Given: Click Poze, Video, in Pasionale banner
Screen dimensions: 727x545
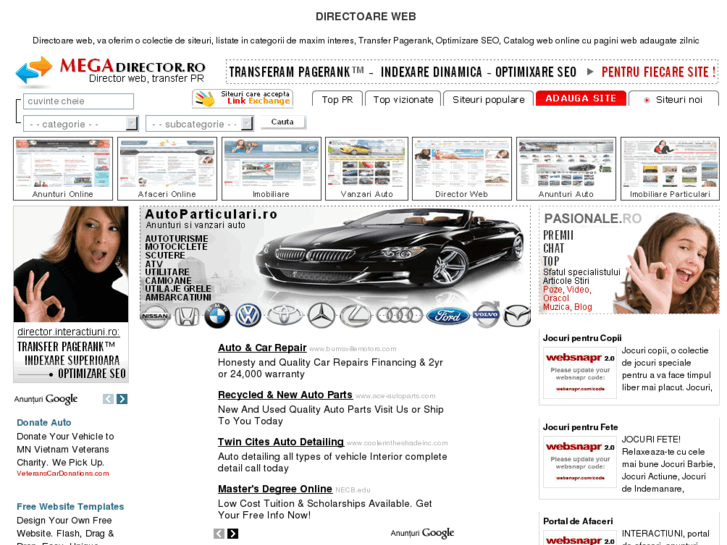Looking at the screenshot, I should pos(567,289).
